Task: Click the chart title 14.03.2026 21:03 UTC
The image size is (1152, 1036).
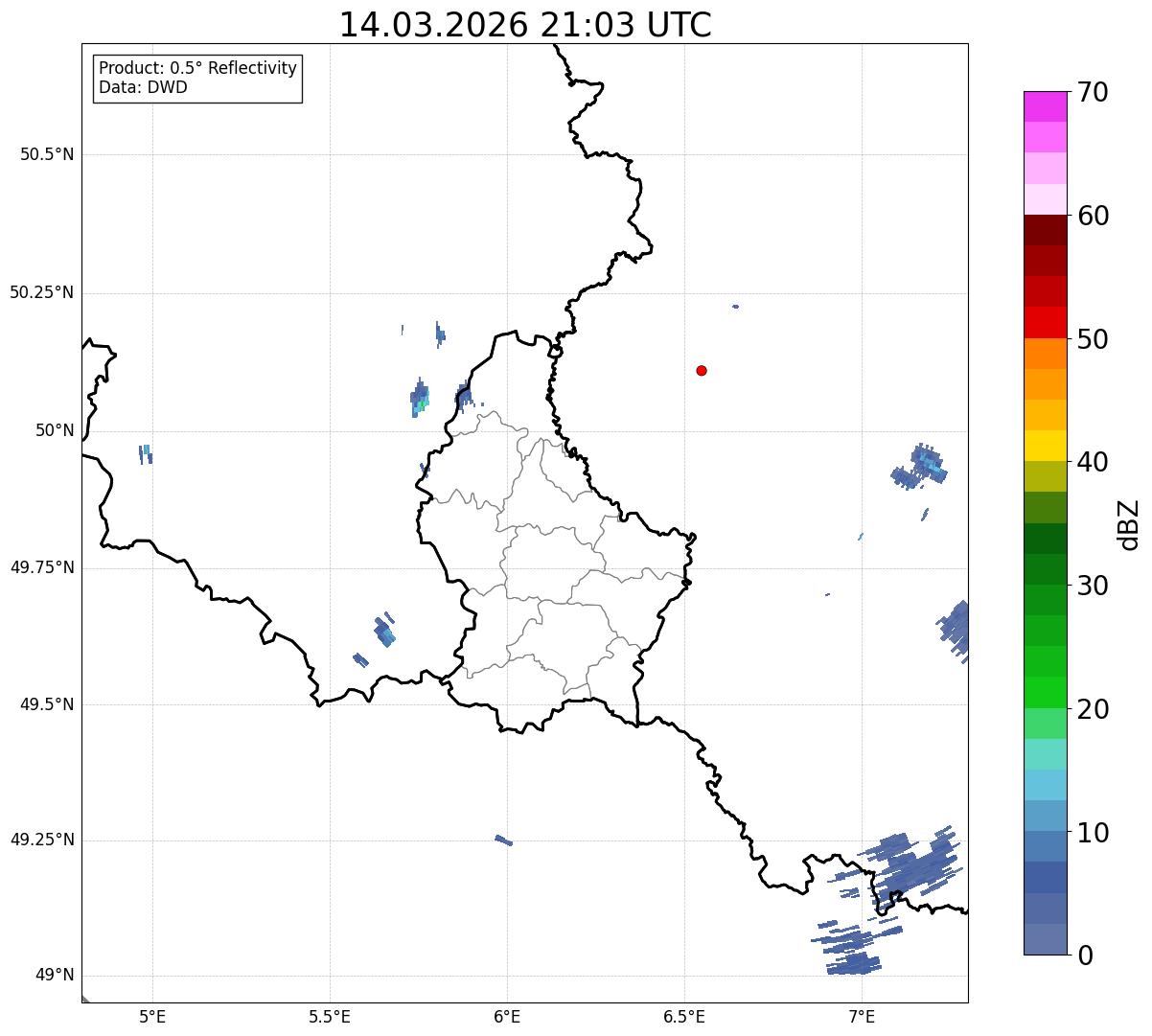Action: [525, 25]
